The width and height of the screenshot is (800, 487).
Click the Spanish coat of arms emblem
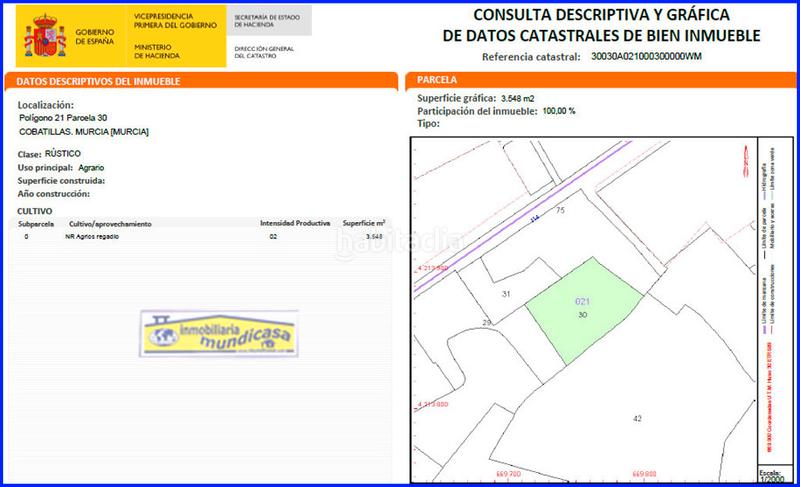[40, 35]
